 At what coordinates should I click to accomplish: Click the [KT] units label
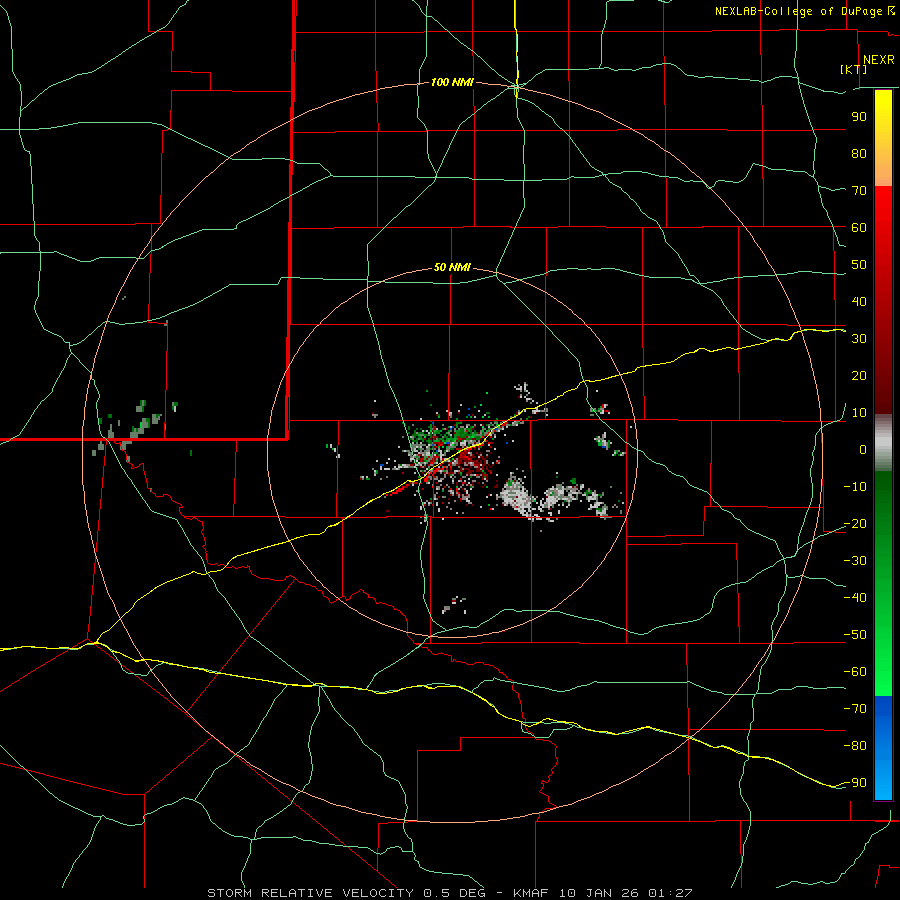coord(854,69)
